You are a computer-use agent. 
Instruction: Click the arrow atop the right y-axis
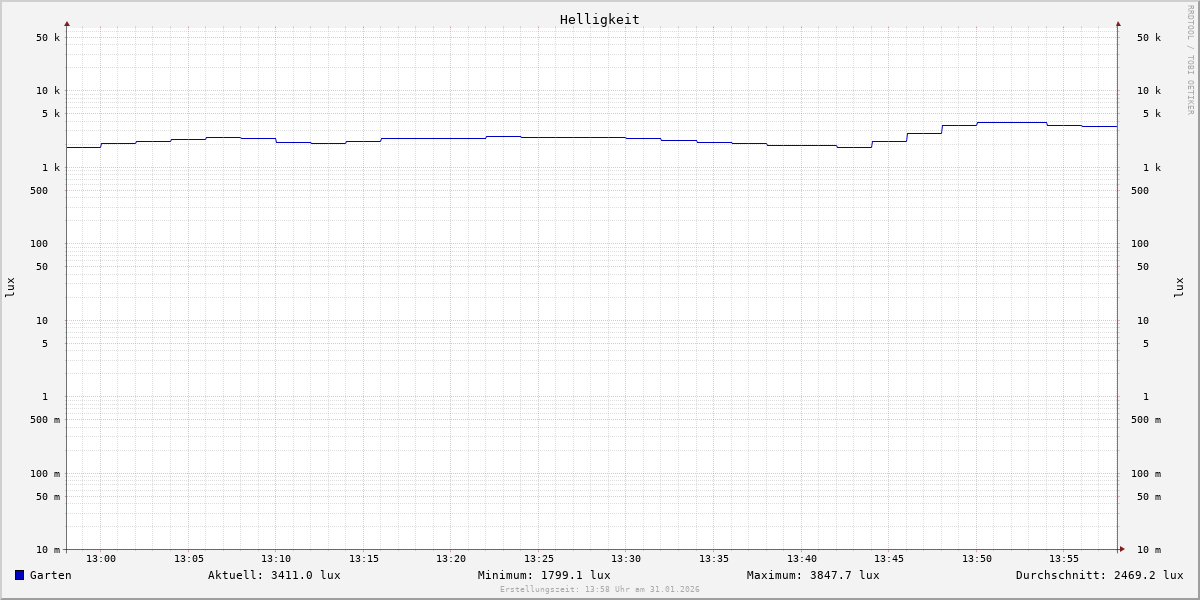point(1118,23)
